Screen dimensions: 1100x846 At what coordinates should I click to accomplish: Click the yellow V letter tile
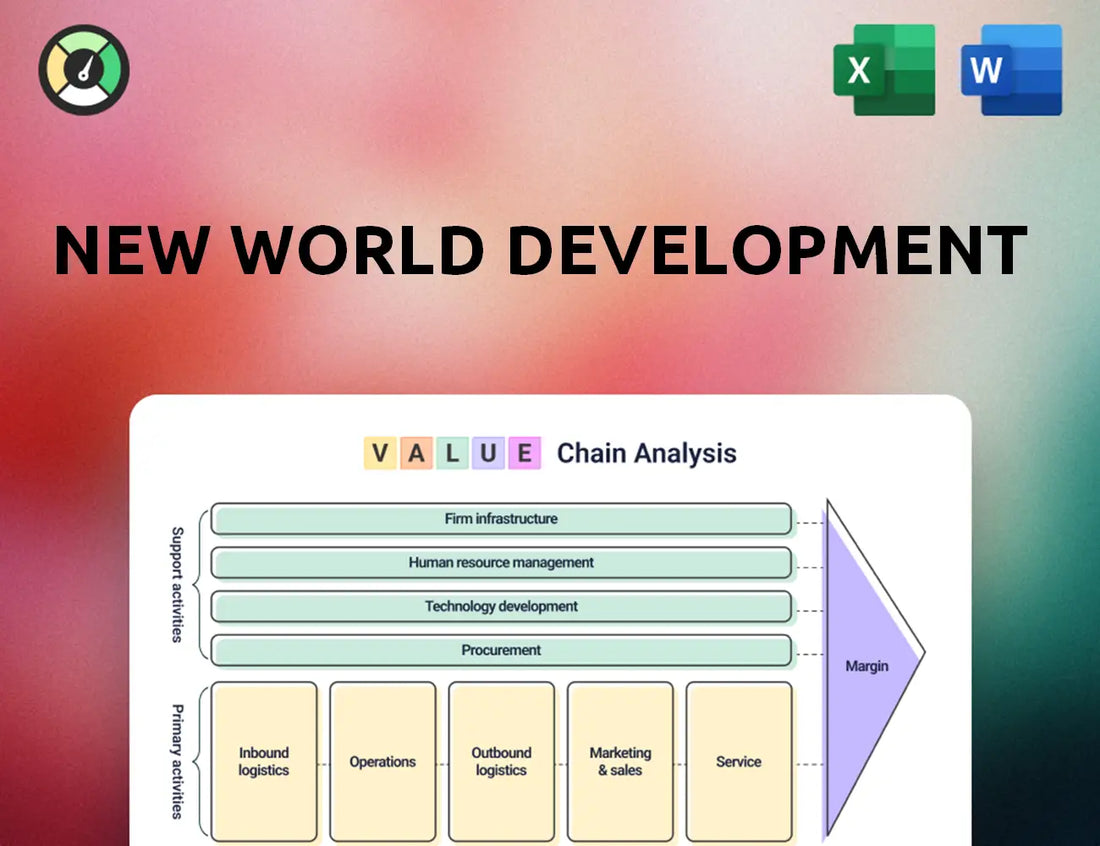coord(380,453)
